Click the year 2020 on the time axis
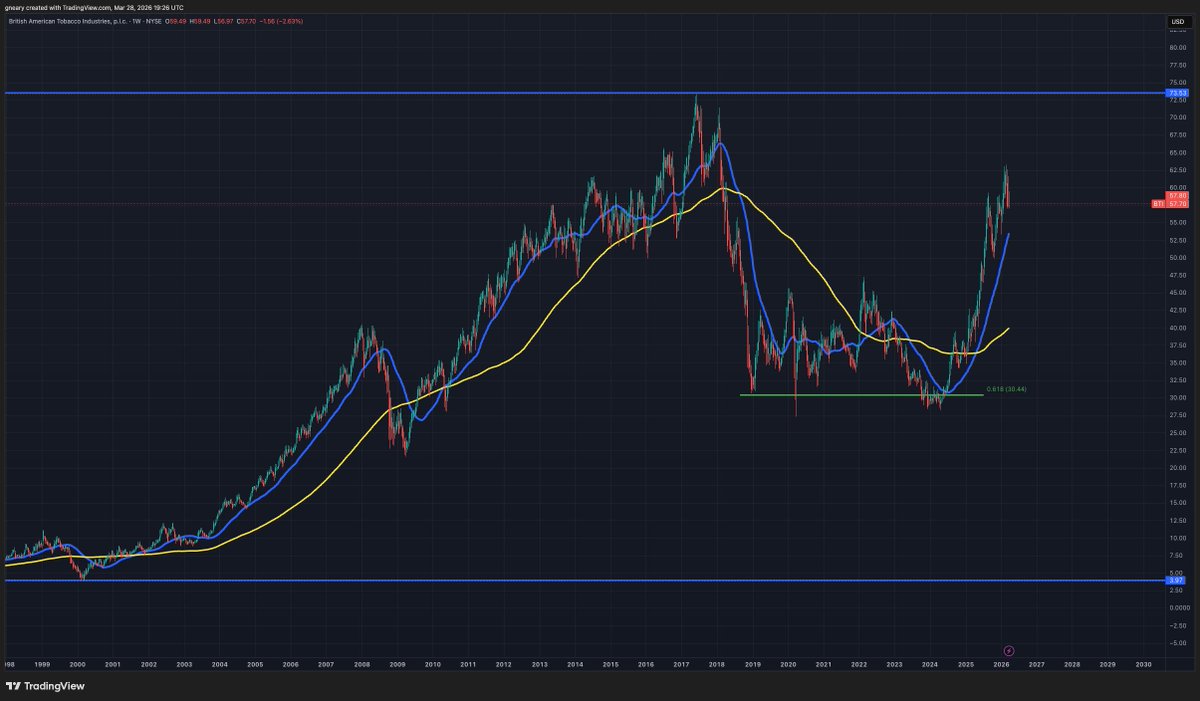1200x701 pixels. coord(789,663)
